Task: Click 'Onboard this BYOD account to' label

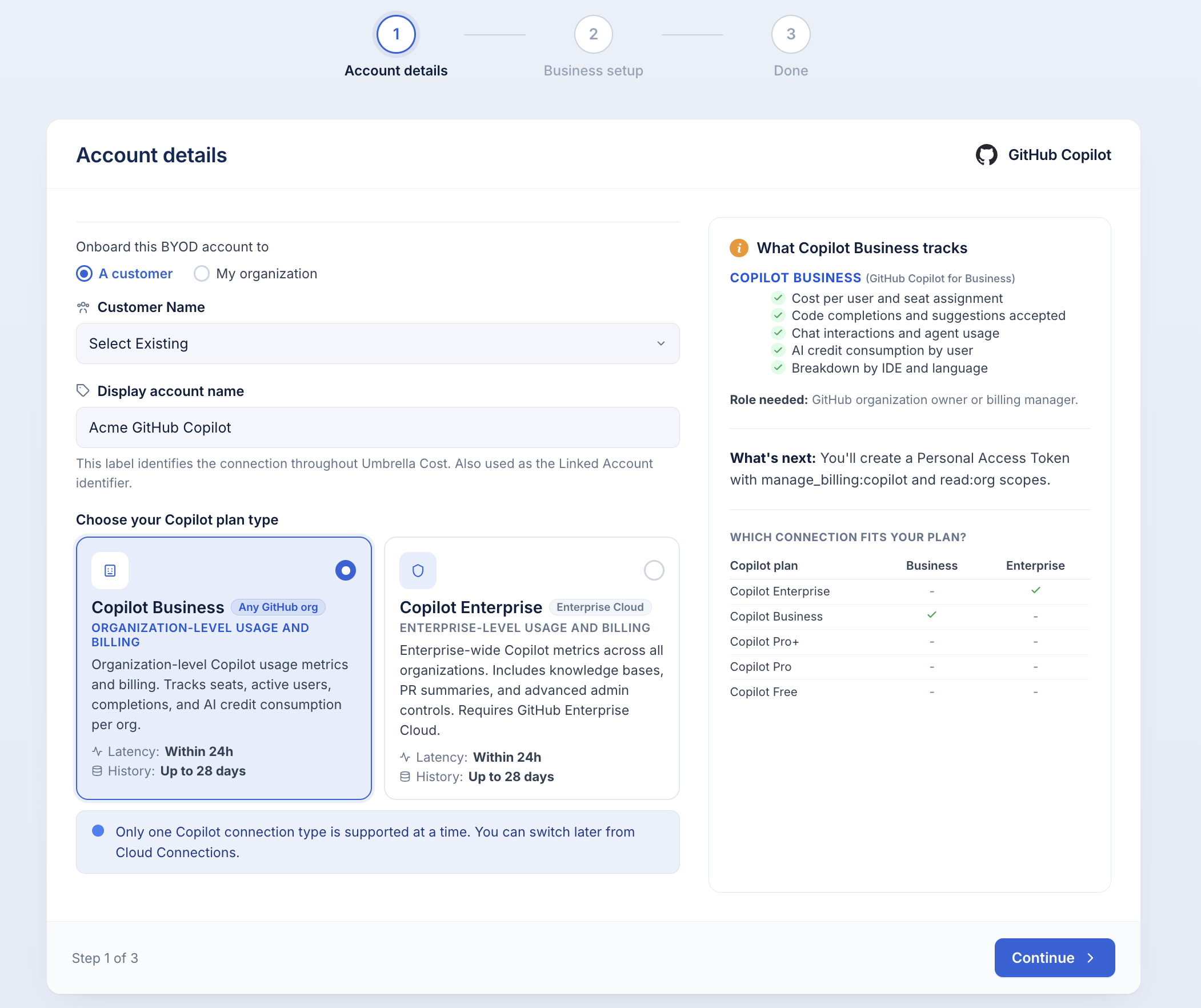Action: pyautogui.click(x=172, y=246)
